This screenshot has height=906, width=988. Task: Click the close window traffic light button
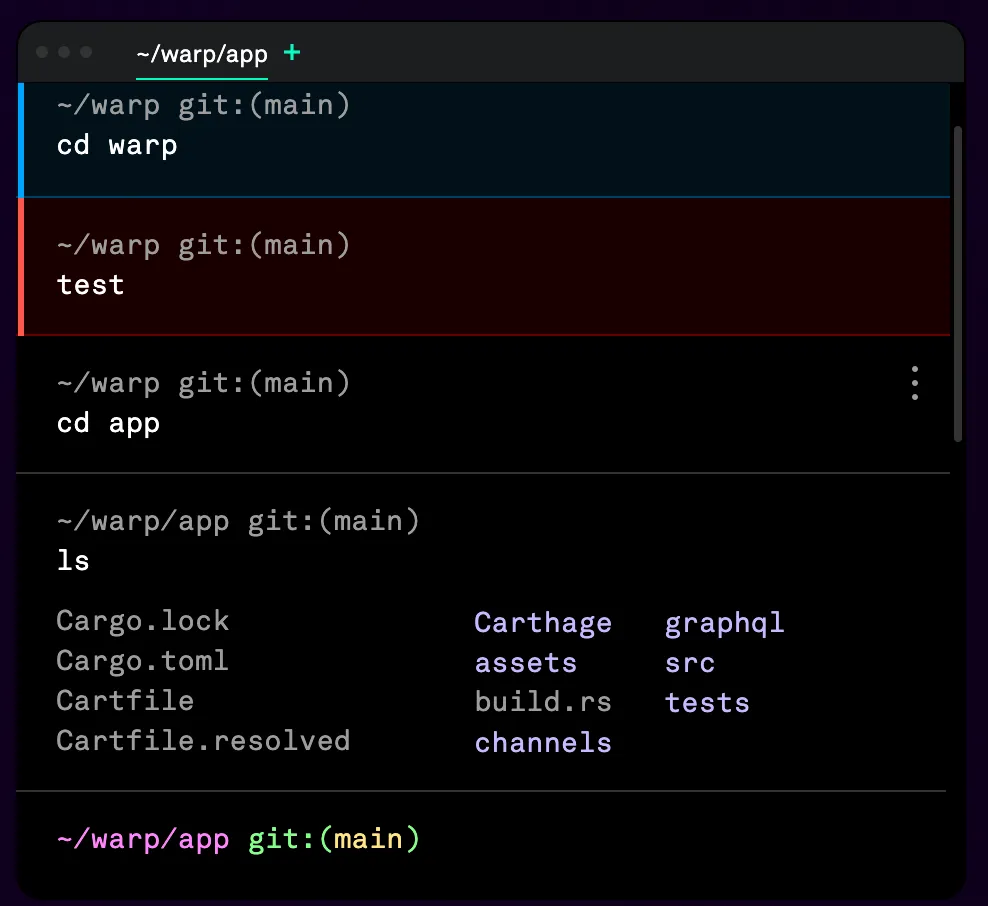[x=42, y=52]
